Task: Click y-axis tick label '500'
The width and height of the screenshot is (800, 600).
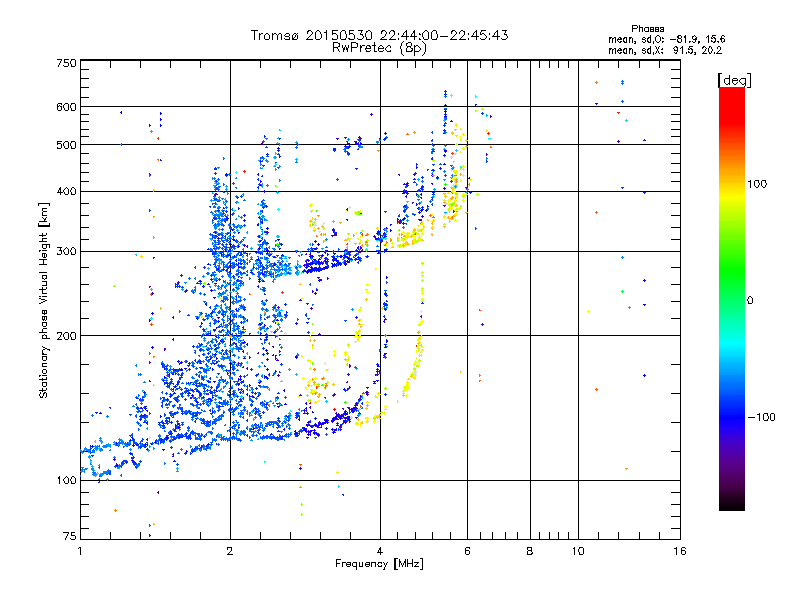Action: (66, 145)
